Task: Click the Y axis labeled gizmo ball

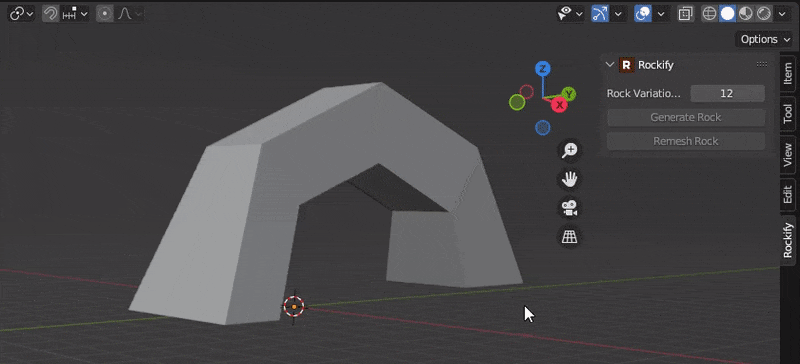Action: [x=569, y=94]
